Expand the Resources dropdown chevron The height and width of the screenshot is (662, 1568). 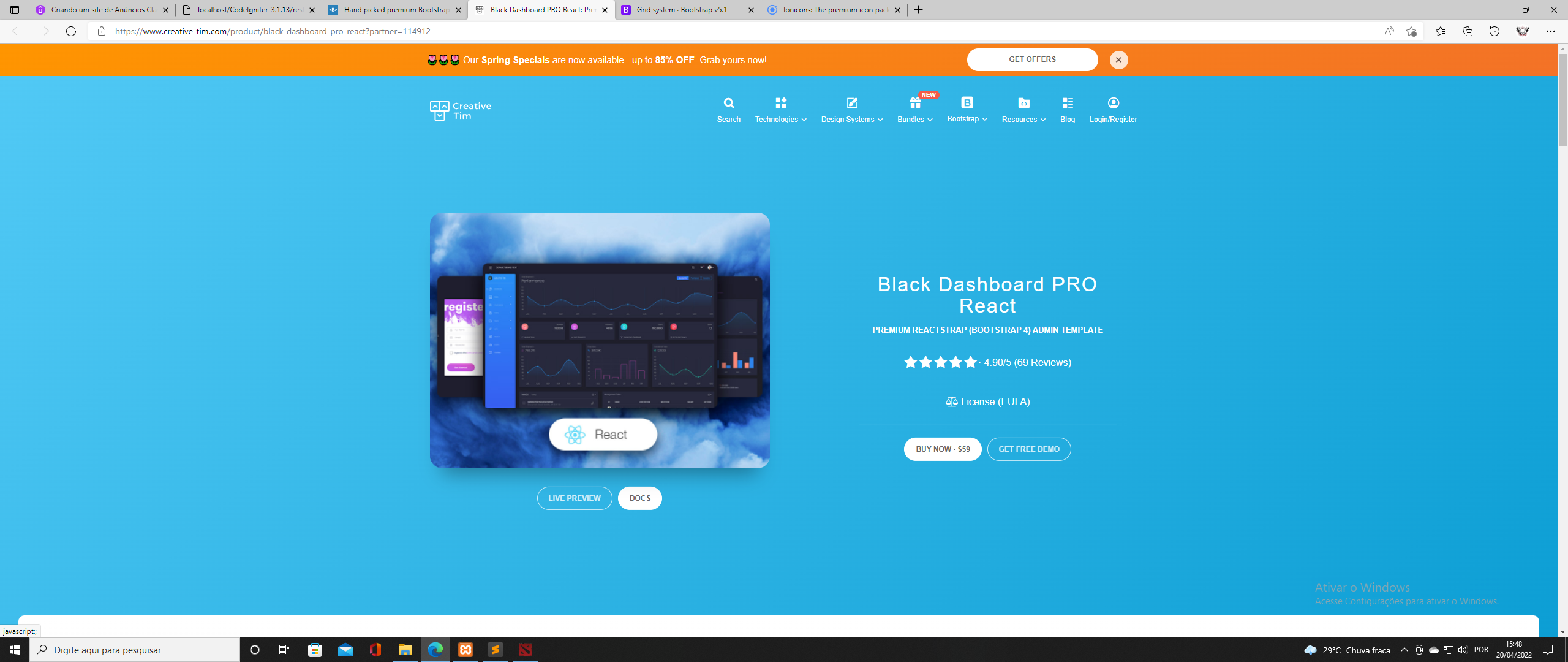[1042, 120]
